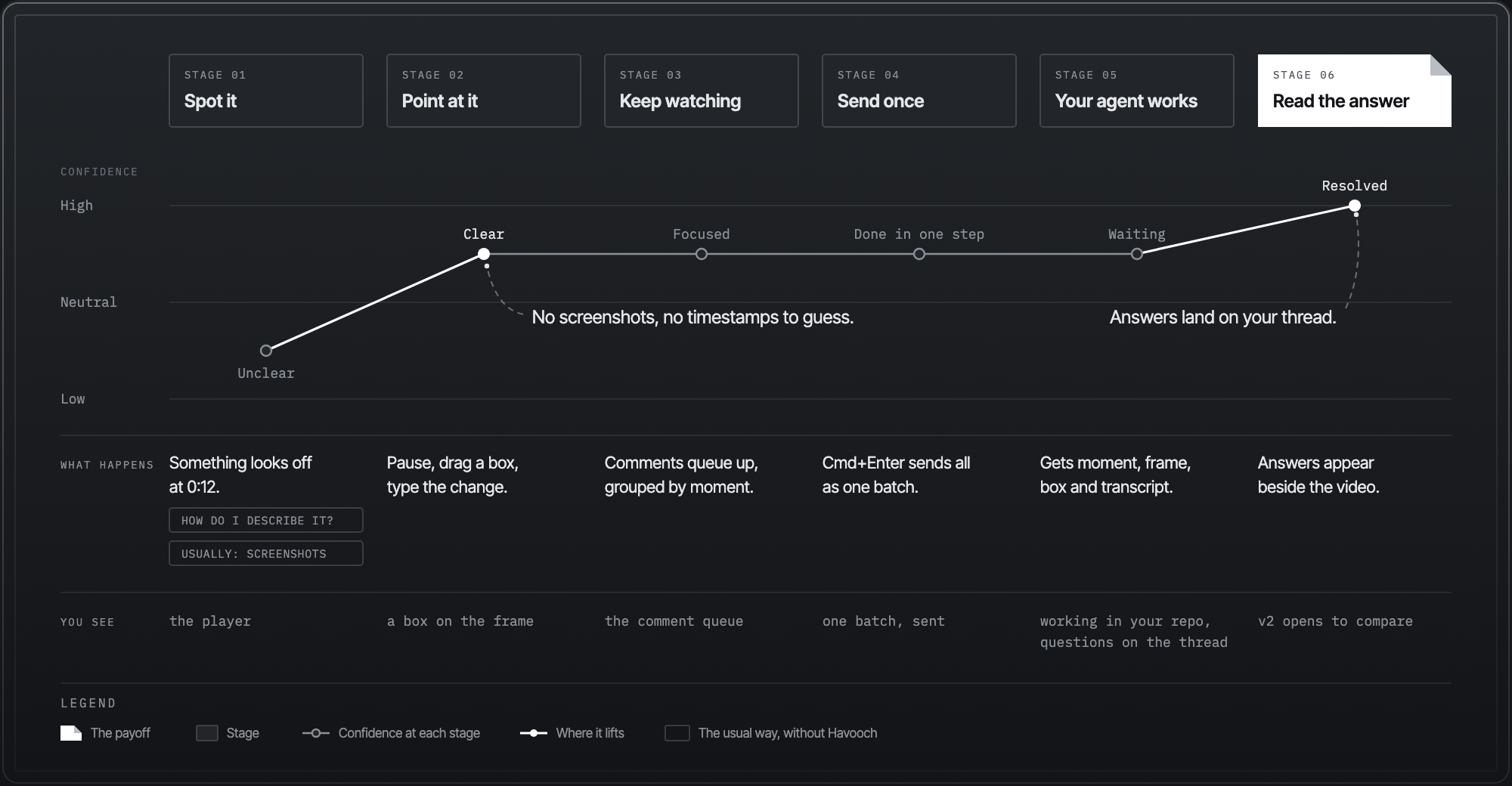The width and height of the screenshot is (1512, 786).
Task: Click 'a box on the frame' text
Action: (460, 621)
